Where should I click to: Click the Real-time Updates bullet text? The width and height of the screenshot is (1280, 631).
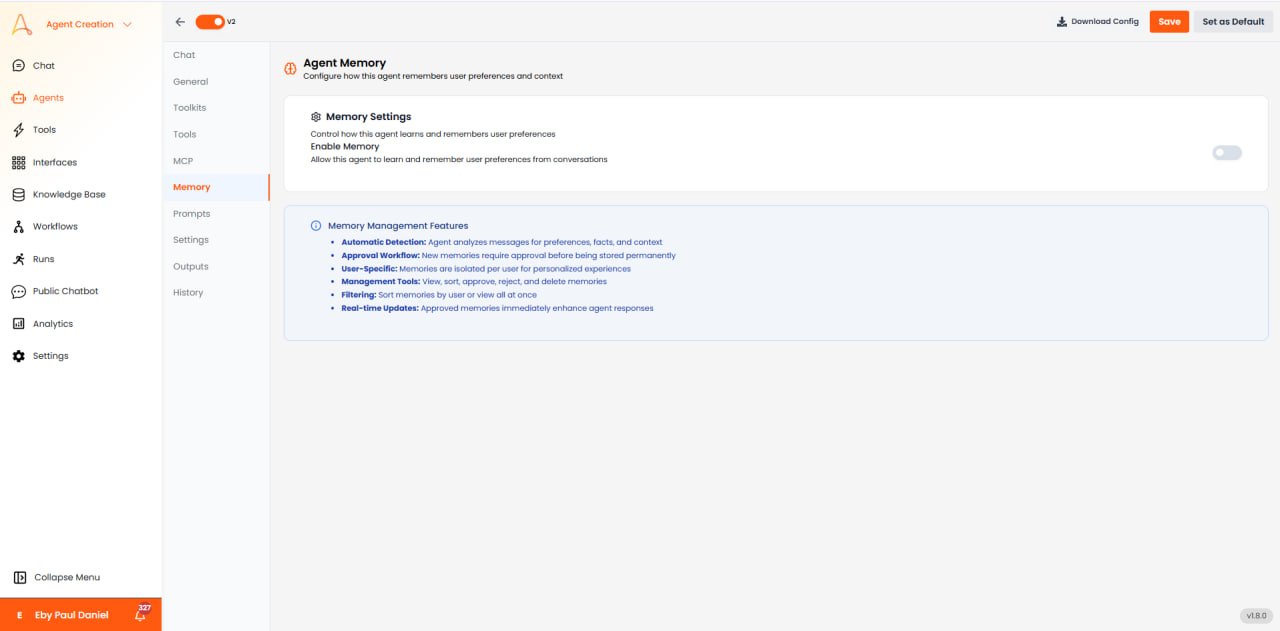[x=497, y=308]
